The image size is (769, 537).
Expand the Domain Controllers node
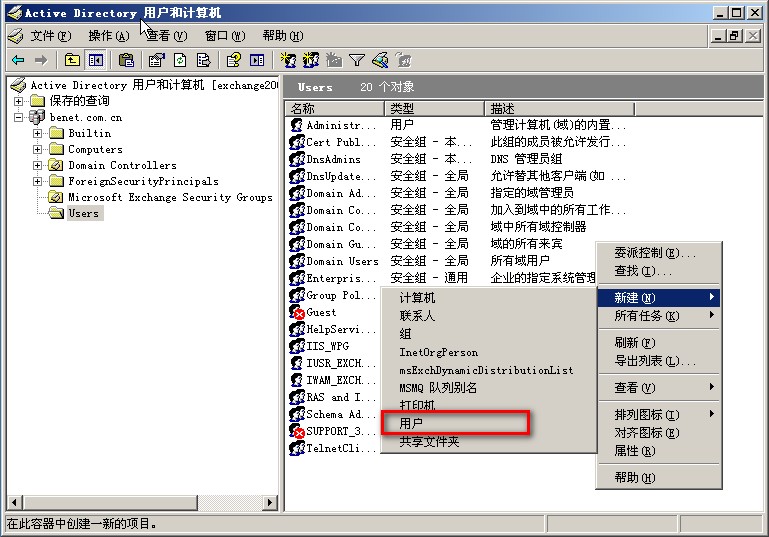[x=37, y=165]
